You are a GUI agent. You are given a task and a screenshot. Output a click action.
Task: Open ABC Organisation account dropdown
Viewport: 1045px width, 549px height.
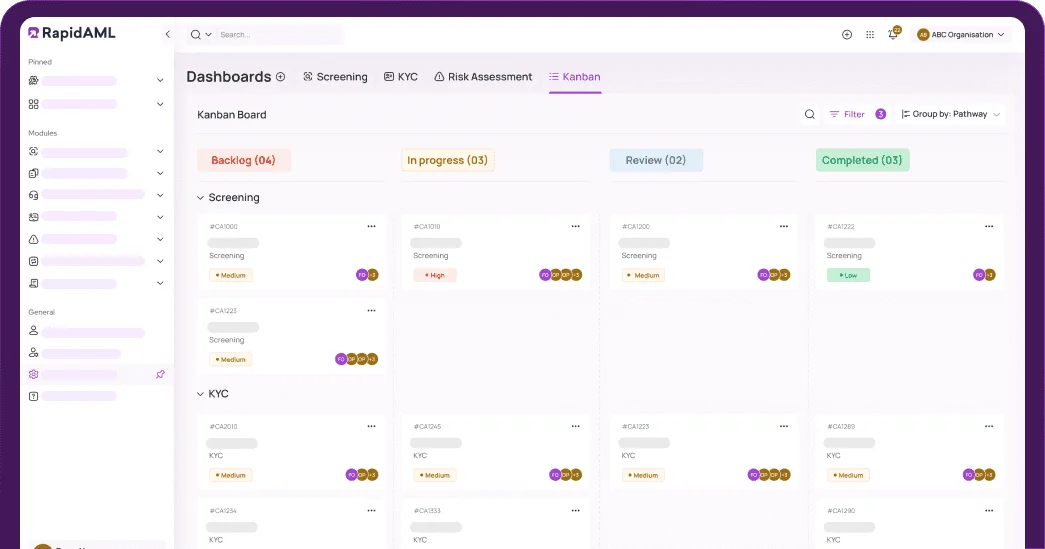(x=963, y=35)
